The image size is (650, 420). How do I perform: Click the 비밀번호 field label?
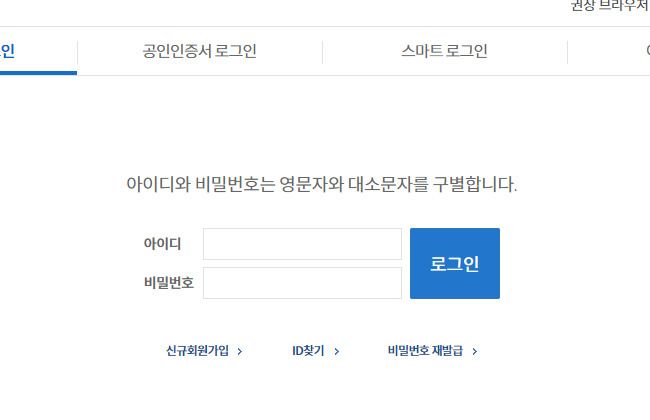(169, 283)
